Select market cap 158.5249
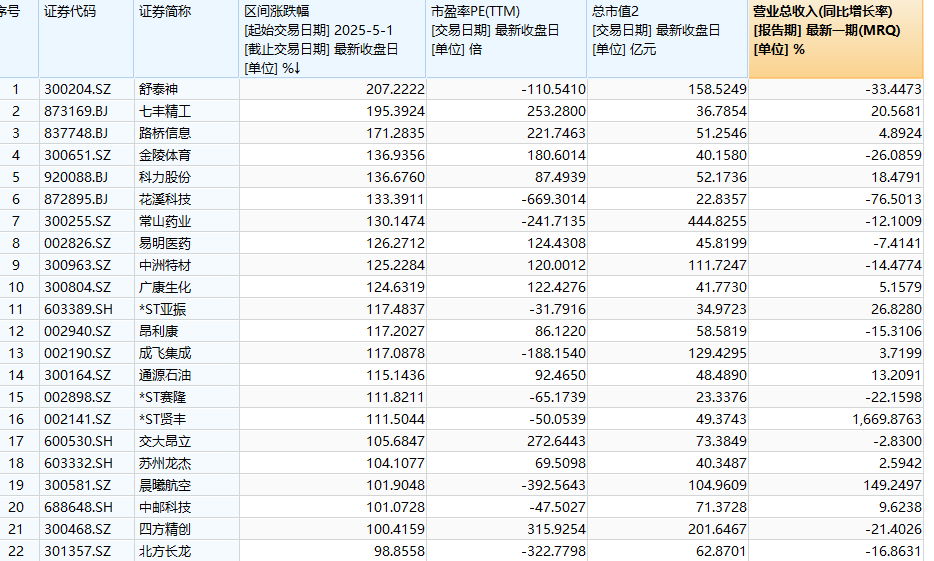The image size is (934, 561). 717,89
